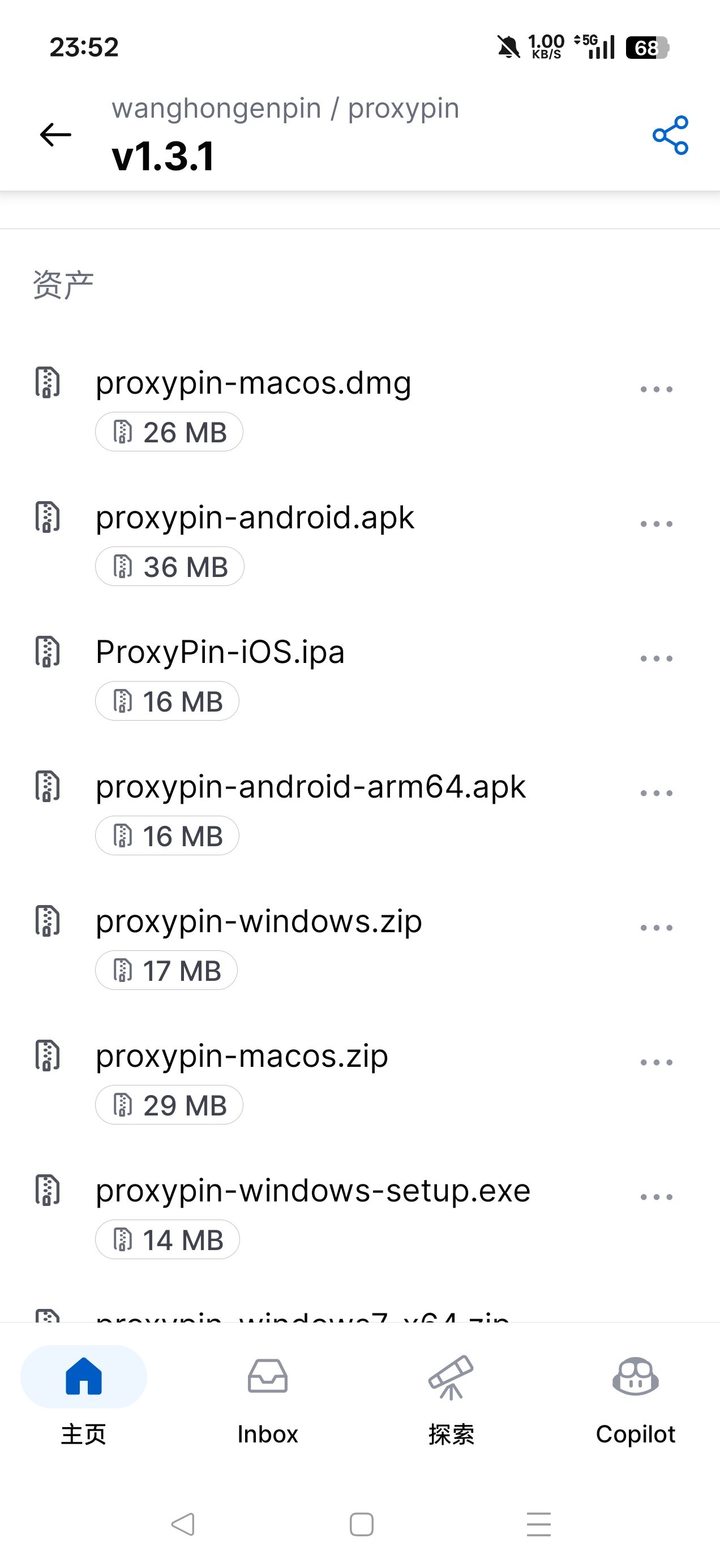This screenshot has width=720, height=1568.
Task: Tap the file icon beside proxypin-macos.dmg
Action: (48, 382)
